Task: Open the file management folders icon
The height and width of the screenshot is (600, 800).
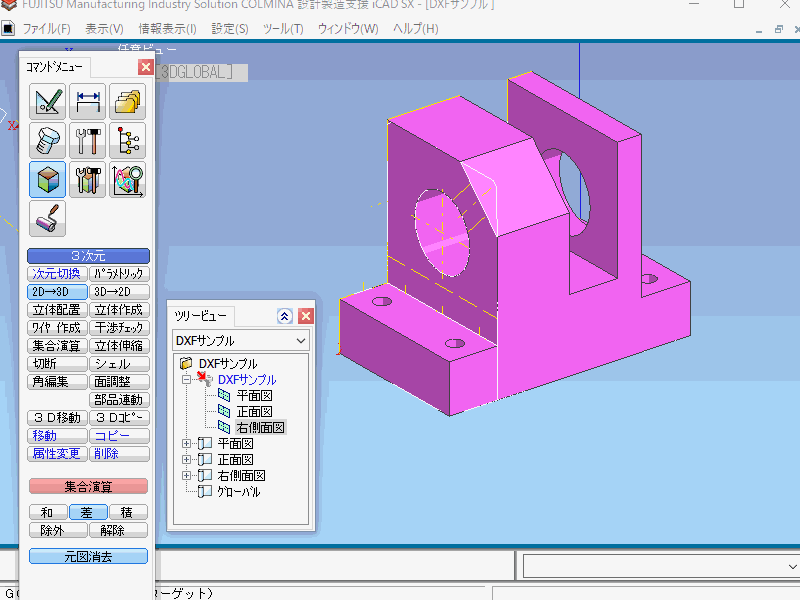Action: 127,100
